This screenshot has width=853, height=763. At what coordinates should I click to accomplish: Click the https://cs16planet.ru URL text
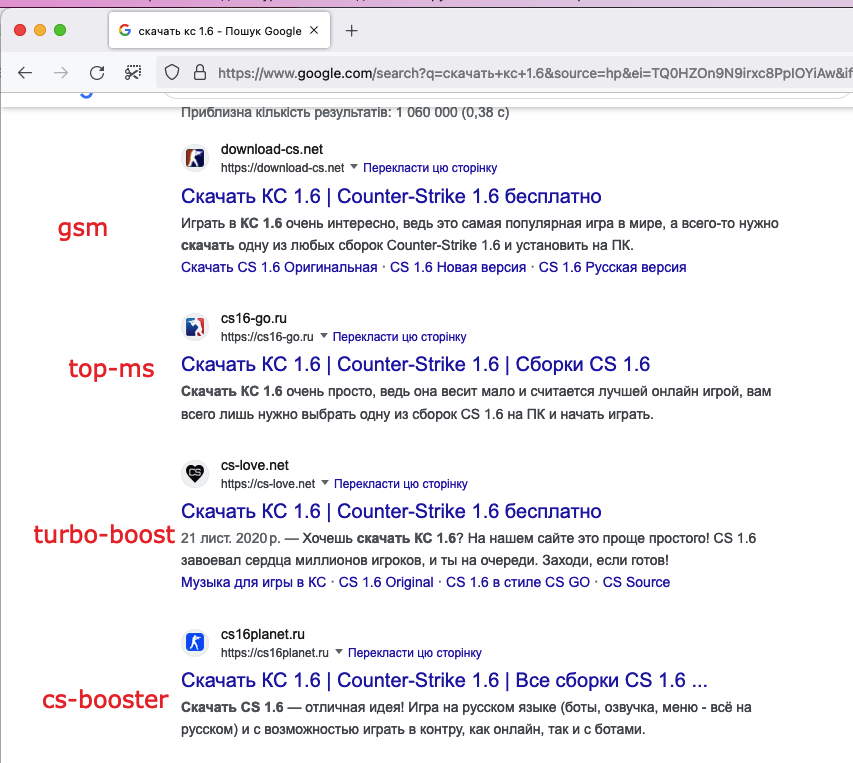(x=275, y=653)
